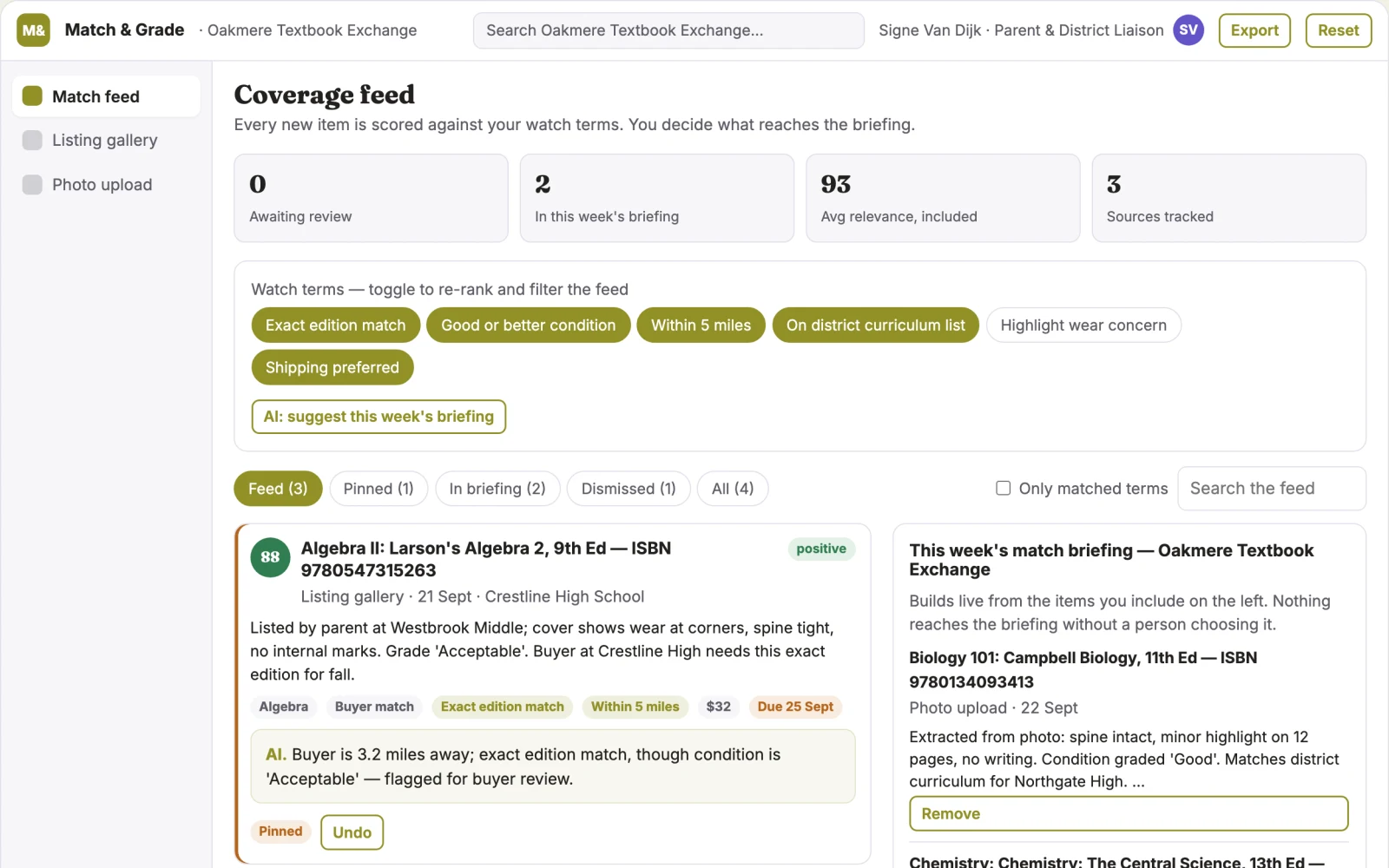The width and height of the screenshot is (1389, 868).
Task: View the All (4) tab
Action: click(733, 489)
